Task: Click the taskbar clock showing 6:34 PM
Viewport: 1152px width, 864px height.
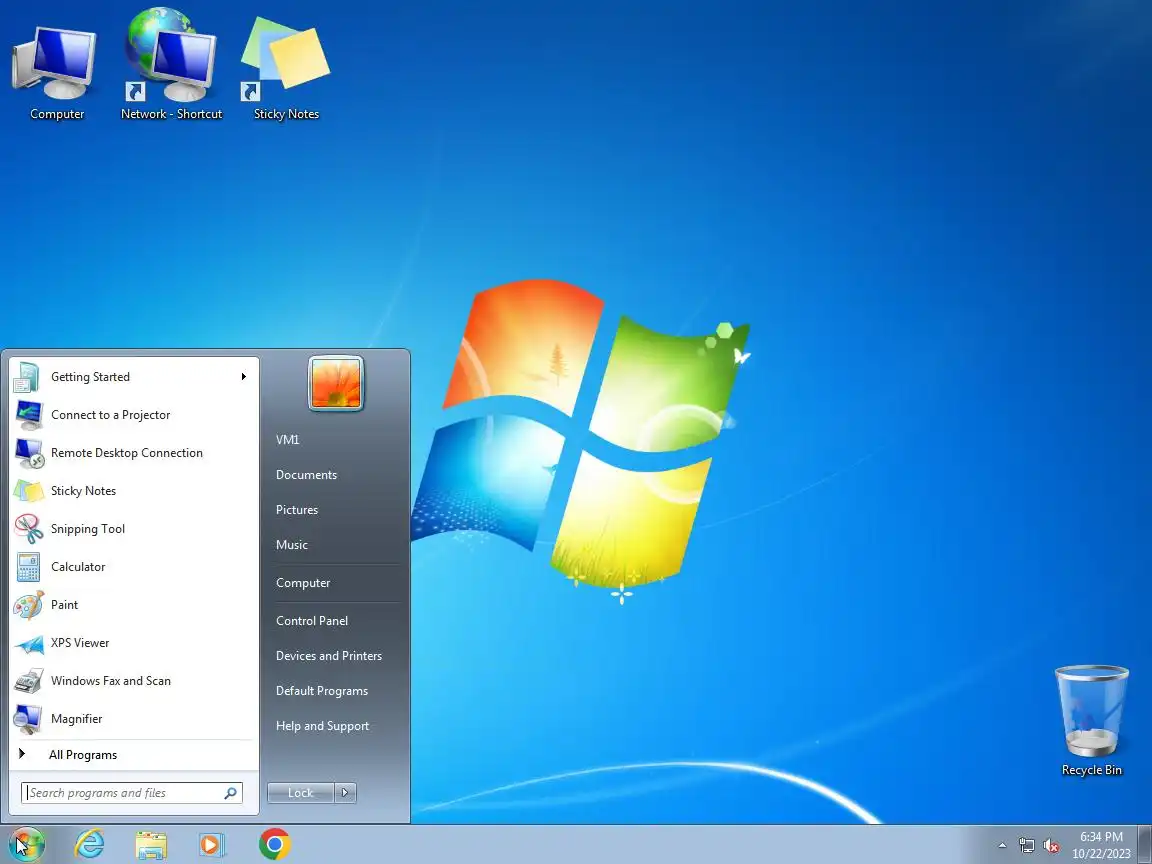Action: (1101, 845)
